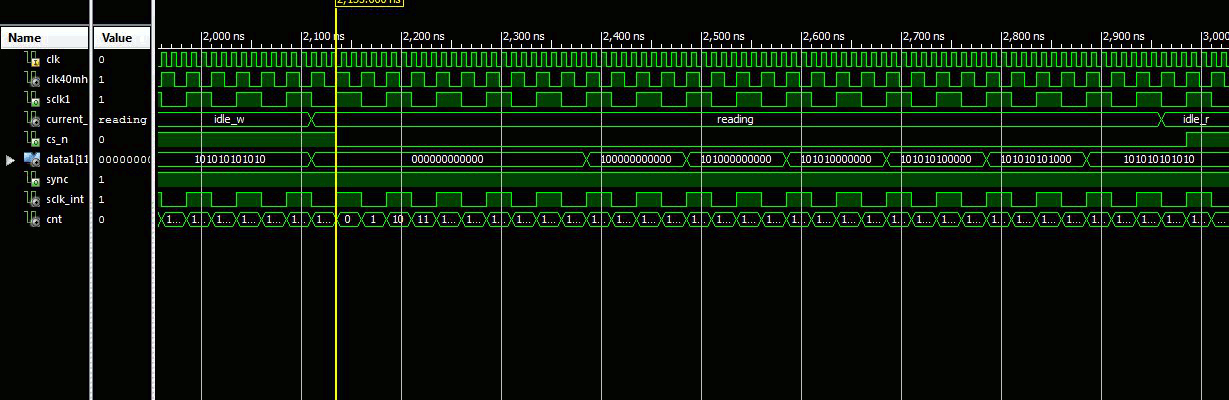Viewport: 1229px width, 400px height.
Task: Click the cnt signal icon
Action: pos(32,220)
